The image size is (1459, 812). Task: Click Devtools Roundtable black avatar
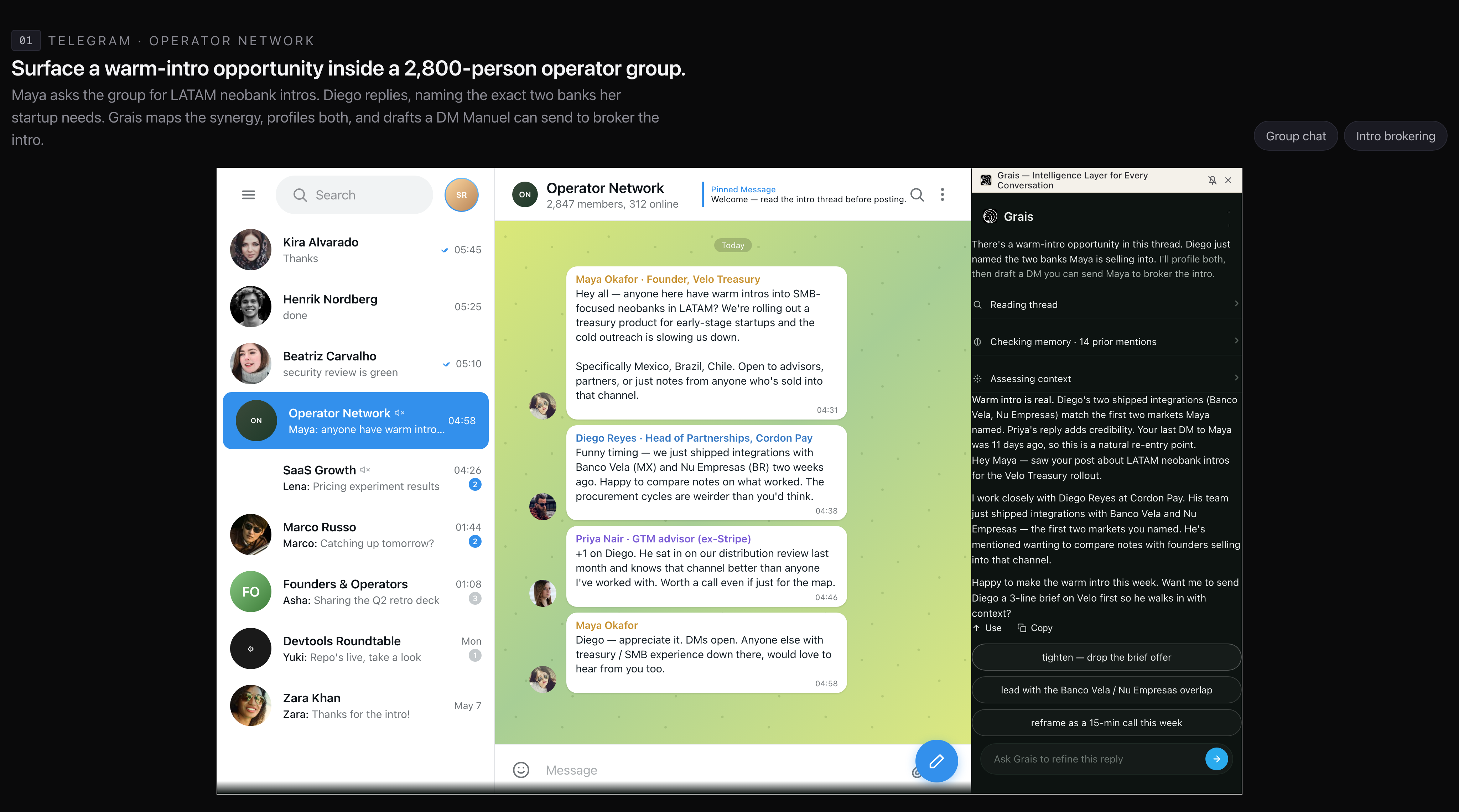tap(250, 649)
